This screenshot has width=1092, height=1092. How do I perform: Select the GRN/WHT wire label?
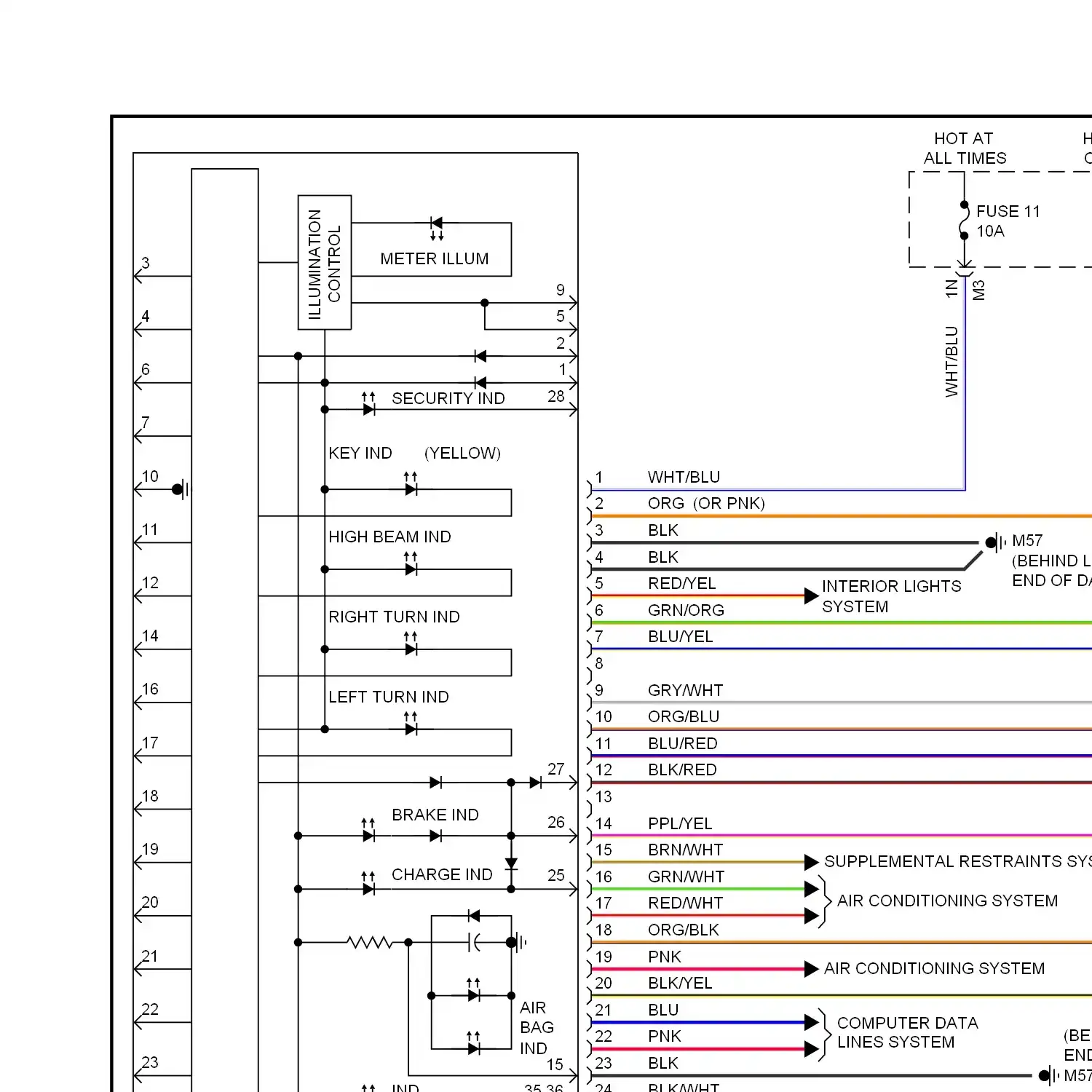click(686, 877)
